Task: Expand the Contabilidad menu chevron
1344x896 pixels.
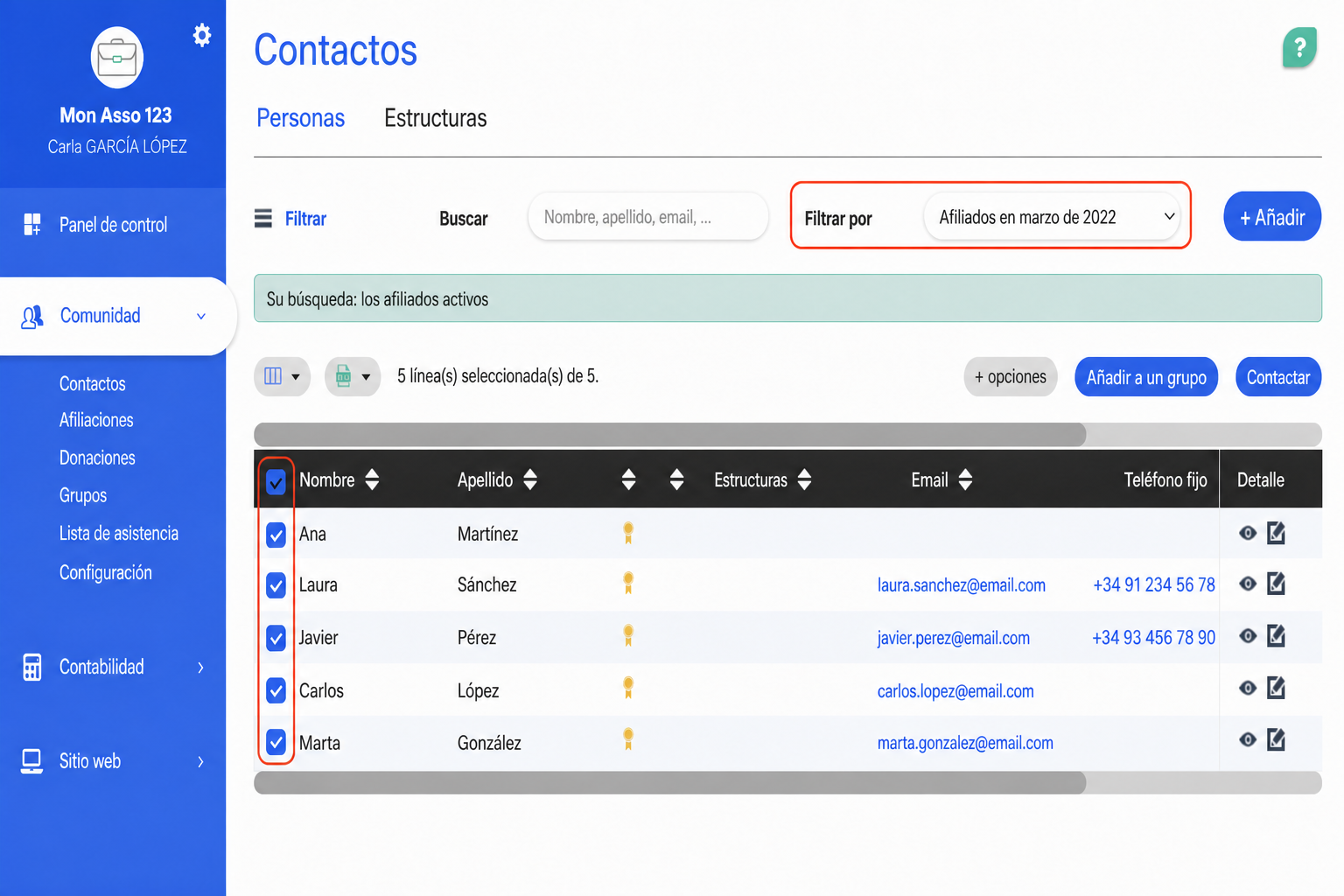Action: point(201,668)
